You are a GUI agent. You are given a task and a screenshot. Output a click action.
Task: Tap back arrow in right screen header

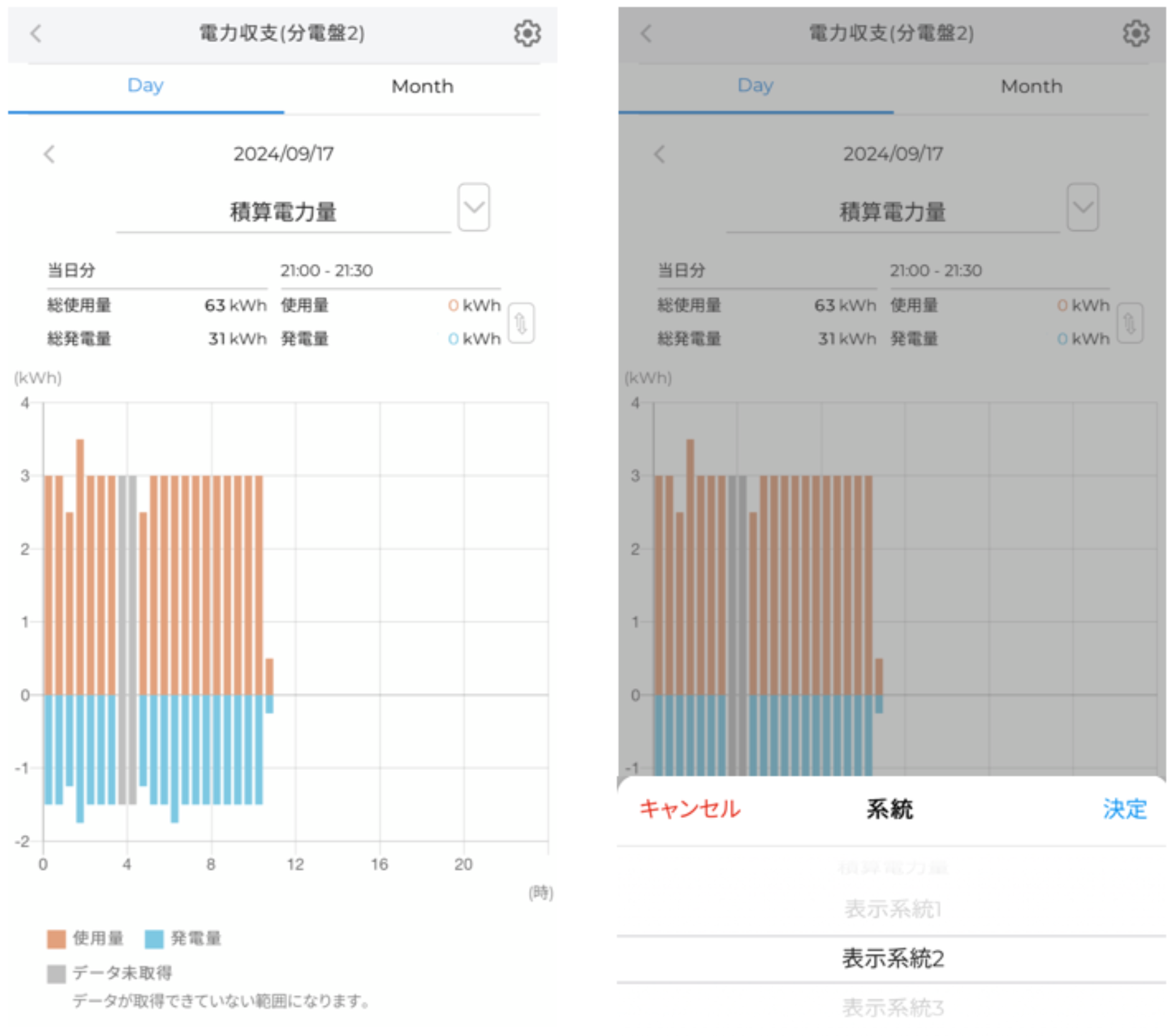(x=646, y=33)
